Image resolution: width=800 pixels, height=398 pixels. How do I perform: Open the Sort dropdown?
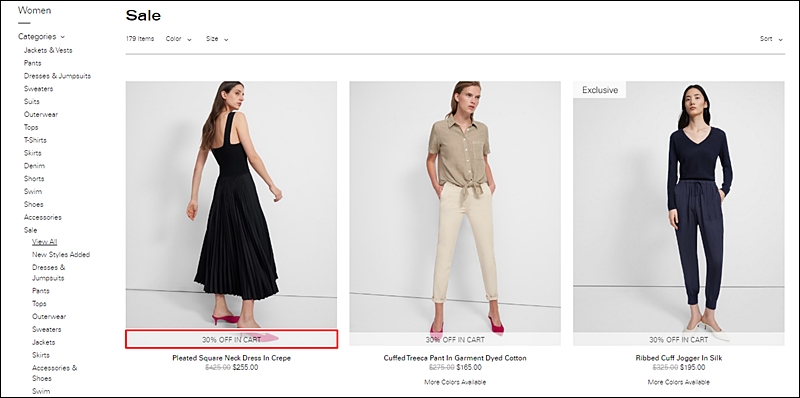(x=771, y=39)
